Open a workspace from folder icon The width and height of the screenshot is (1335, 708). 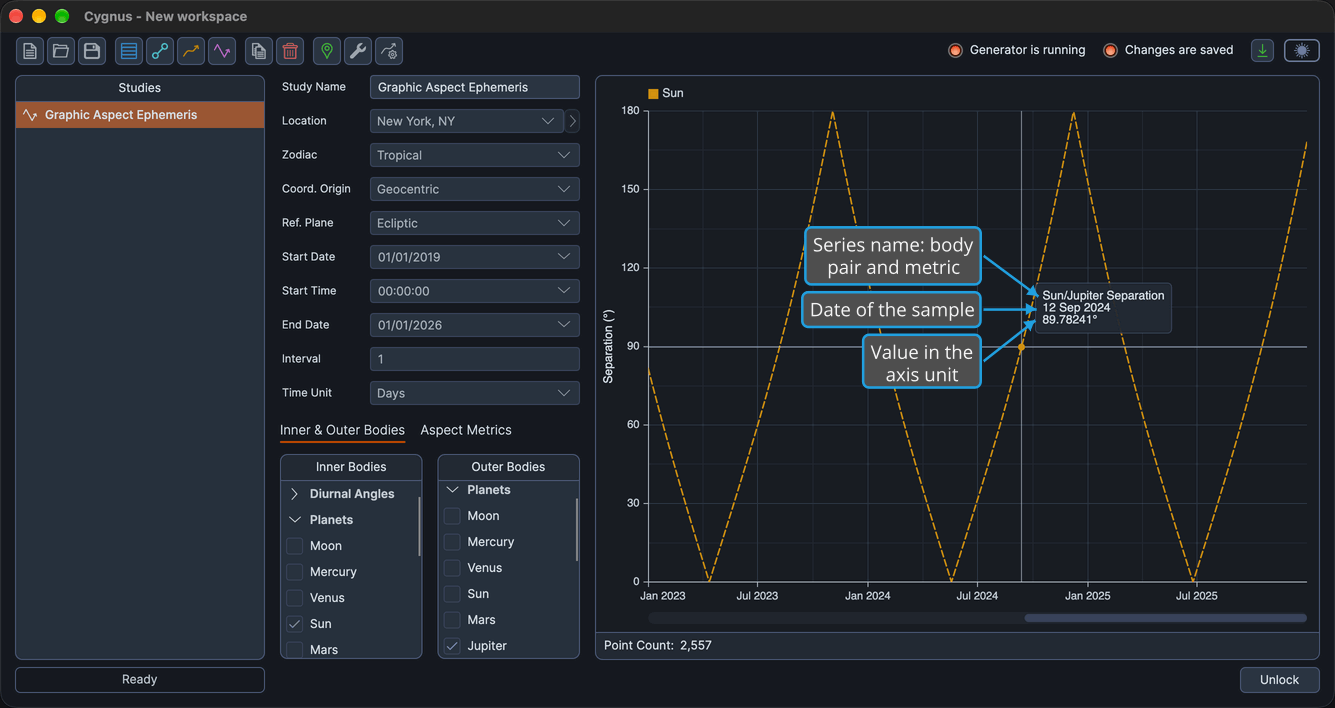coord(61,51)
